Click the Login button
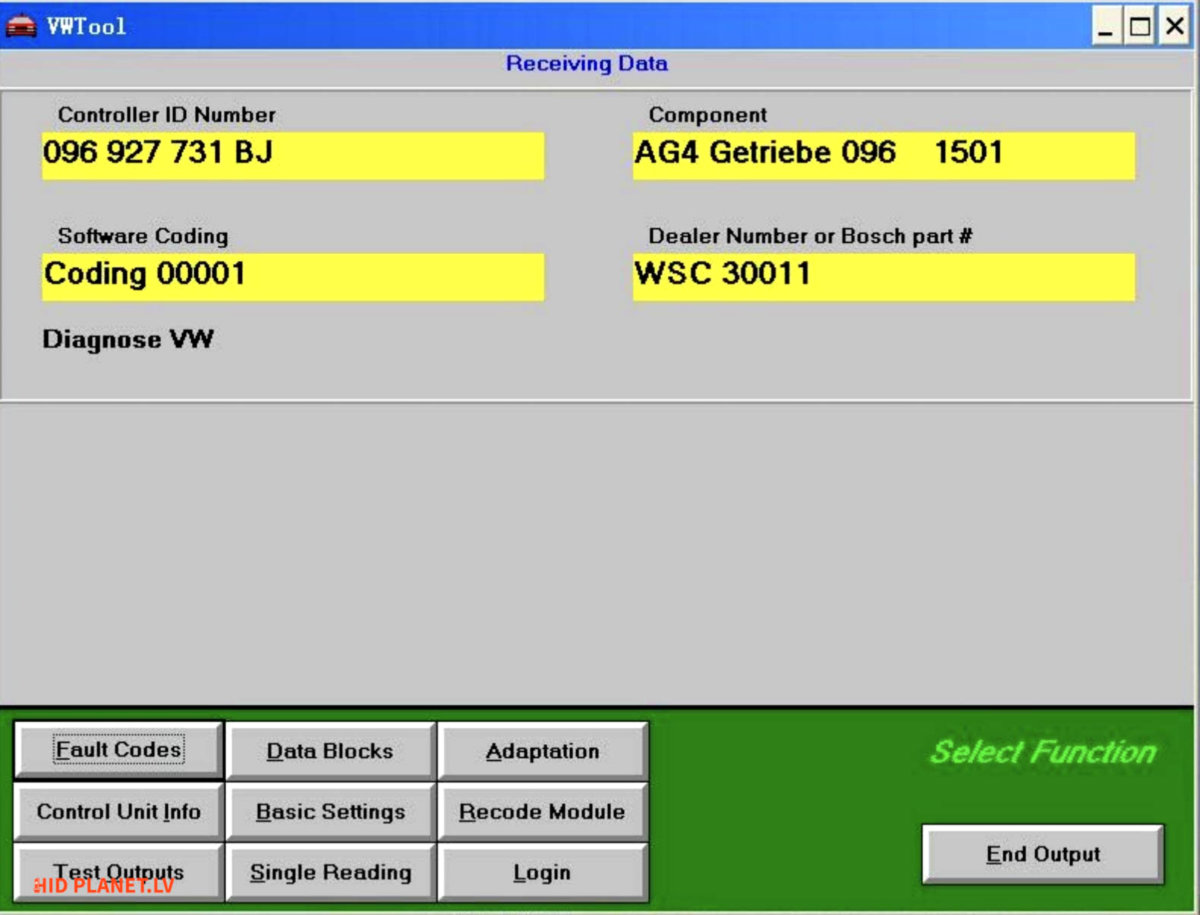 [542, 872]
